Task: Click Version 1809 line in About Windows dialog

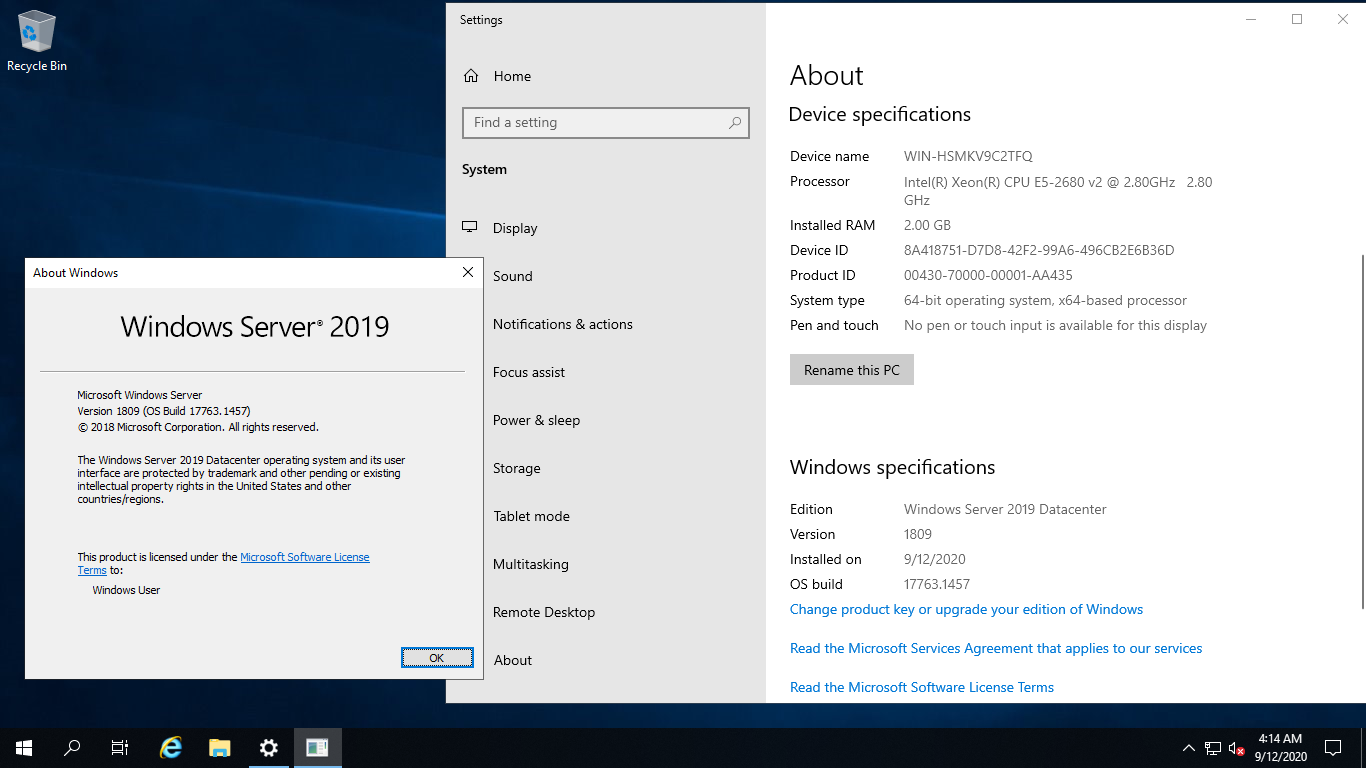Action: pos(164,411)
